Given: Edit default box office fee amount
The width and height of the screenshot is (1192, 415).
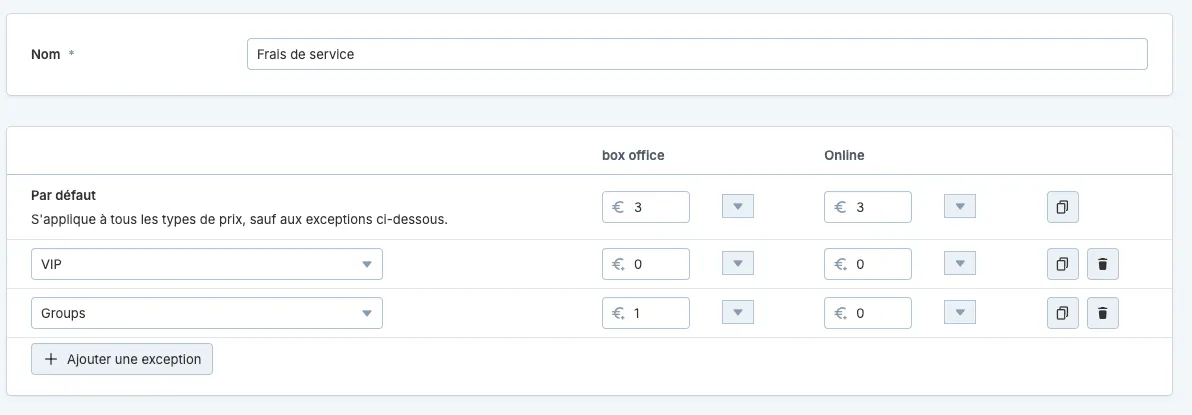Looking at the screenshot, I should (646, 207).
